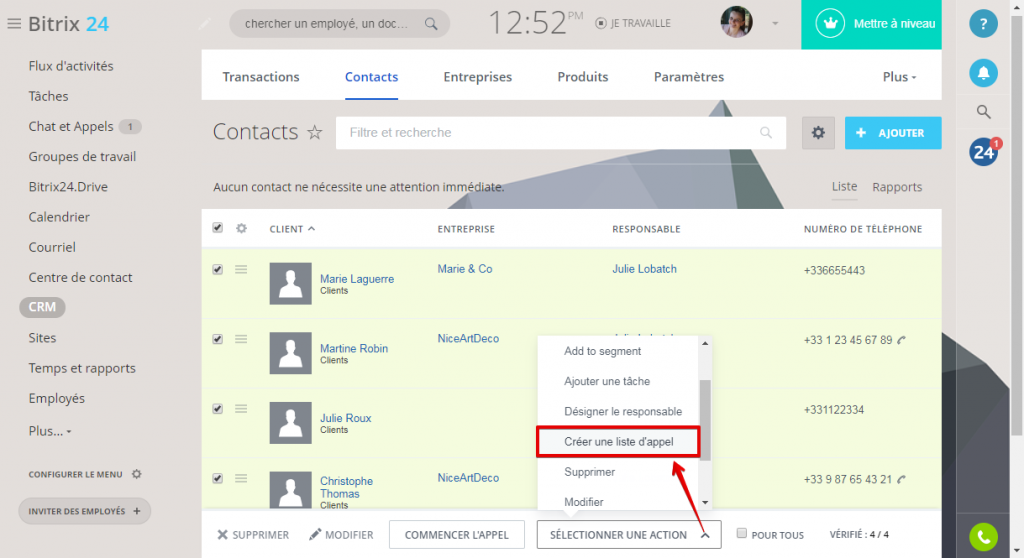Uncheck Christophe Thomas row checkbox
The width and height of the screenshot is (1024, 558).
click(x=217, y=478)
